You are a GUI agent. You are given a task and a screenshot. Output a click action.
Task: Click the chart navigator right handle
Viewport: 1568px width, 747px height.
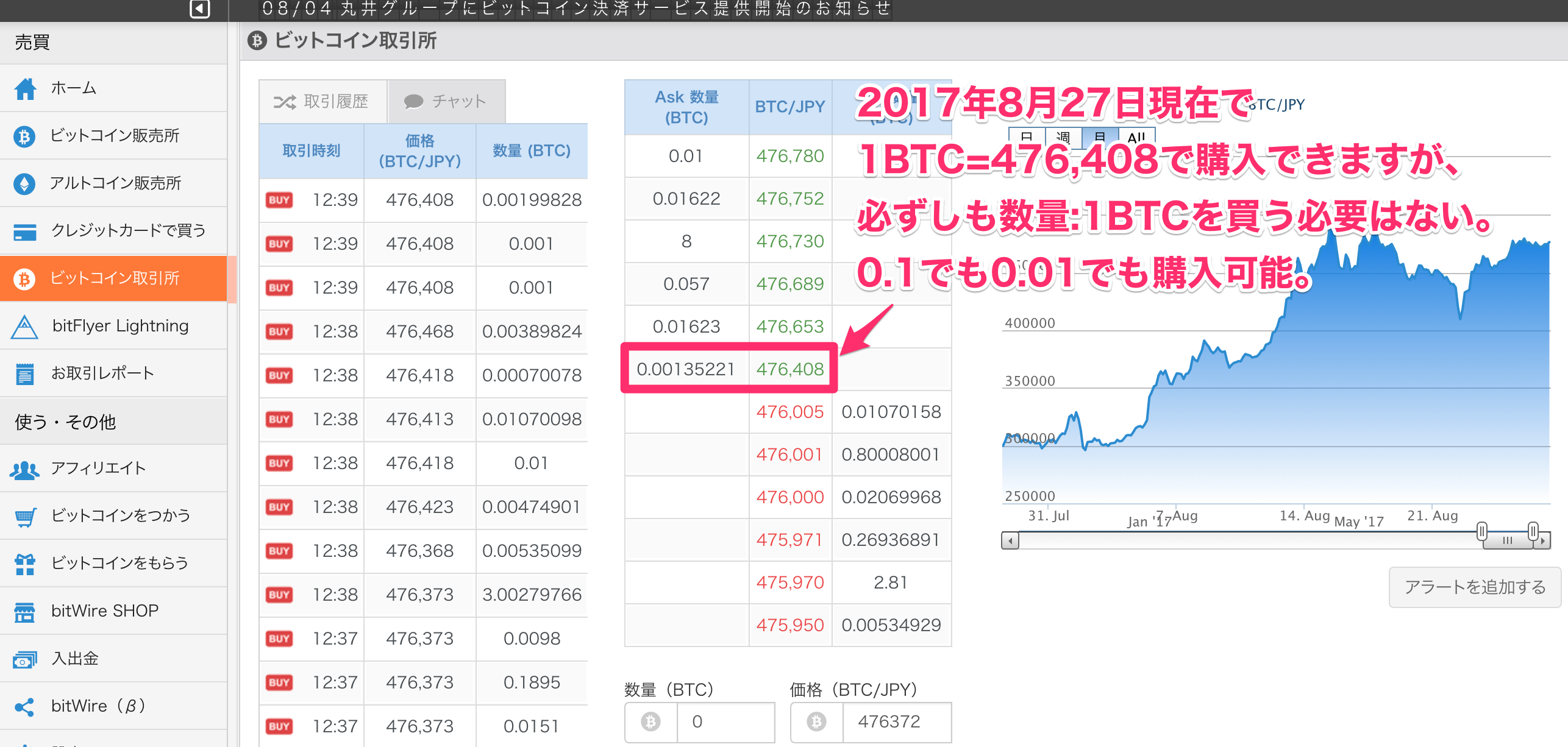pyautogui.click(x=1533, y=531)
